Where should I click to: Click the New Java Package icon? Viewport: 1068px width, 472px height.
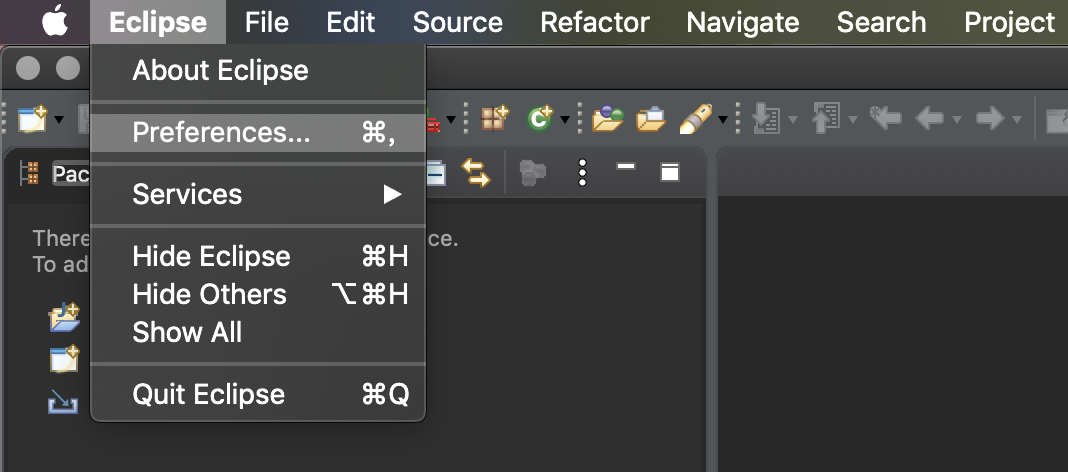tap(495, 120)
